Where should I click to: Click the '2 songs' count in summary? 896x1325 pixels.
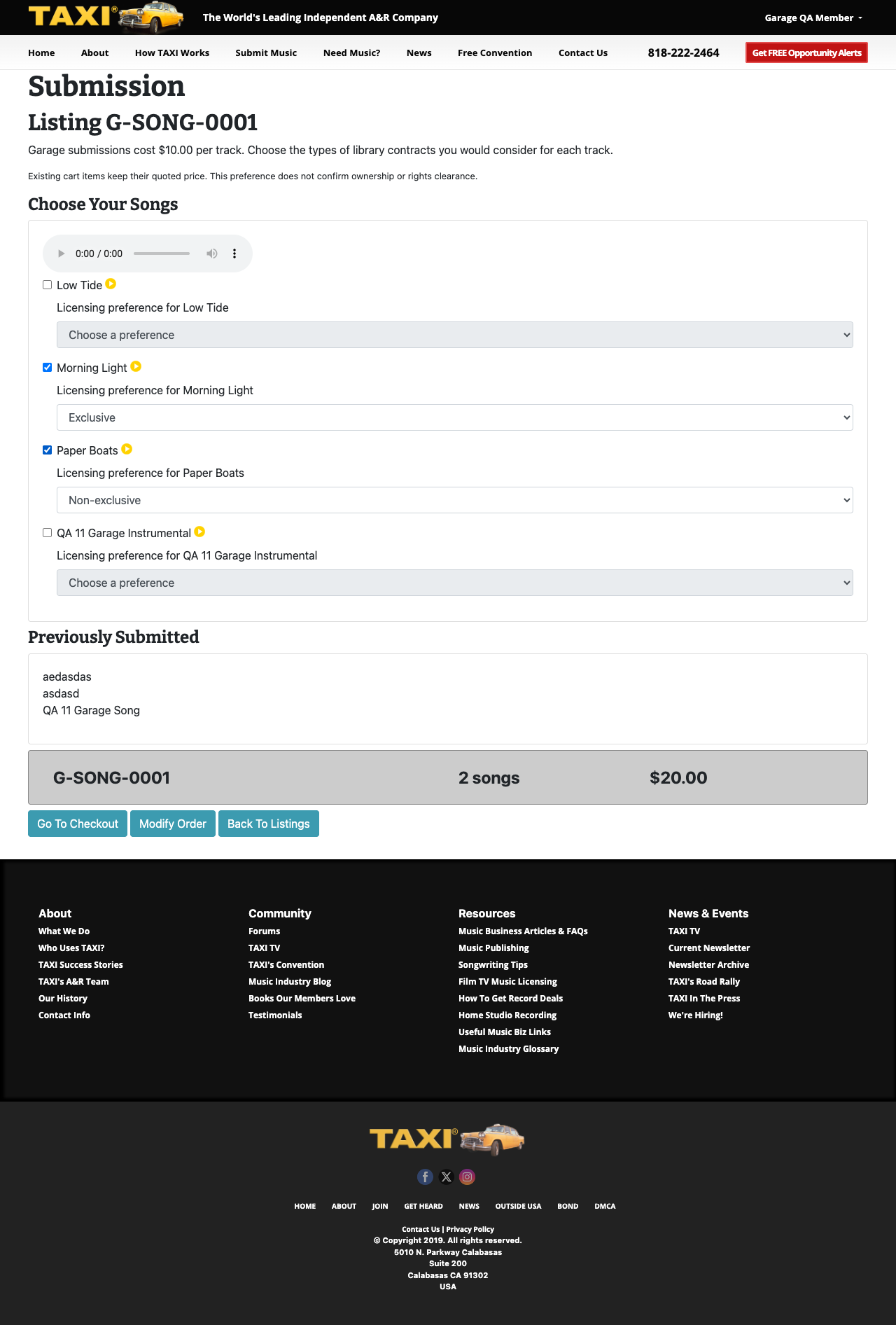point(489,777)
